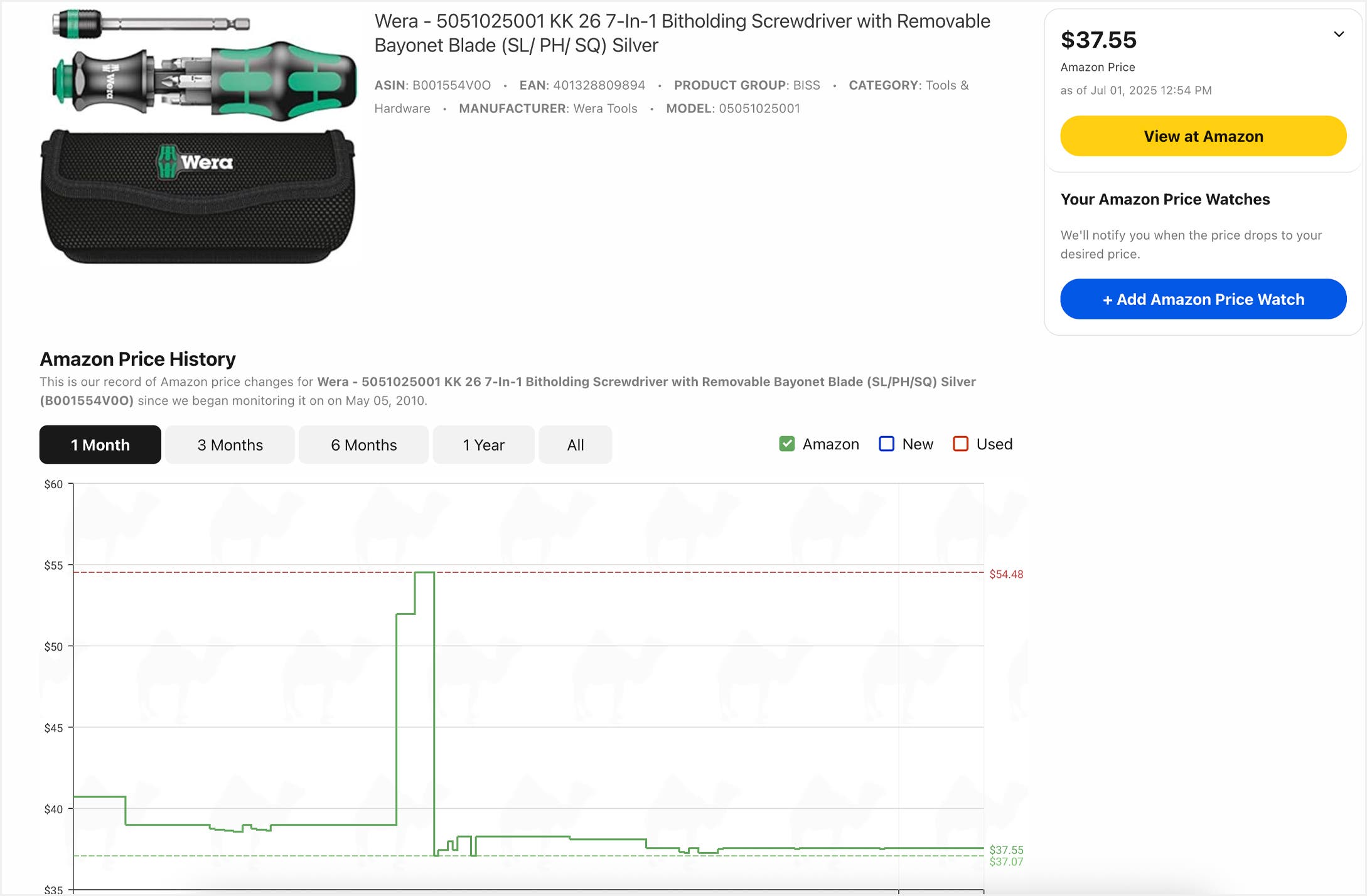Click Add Amazon Price Watch button
The image size is (1367, 896).
[1203, 299]
